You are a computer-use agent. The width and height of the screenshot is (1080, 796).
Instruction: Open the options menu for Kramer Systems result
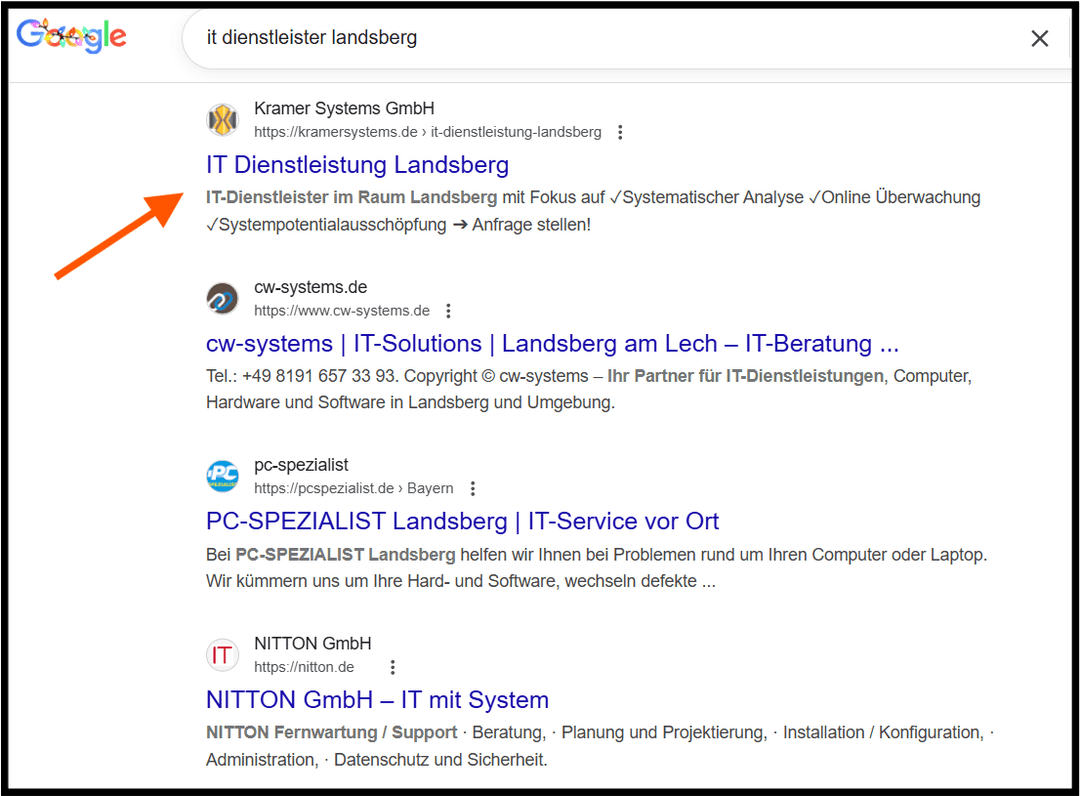(620, 131)
